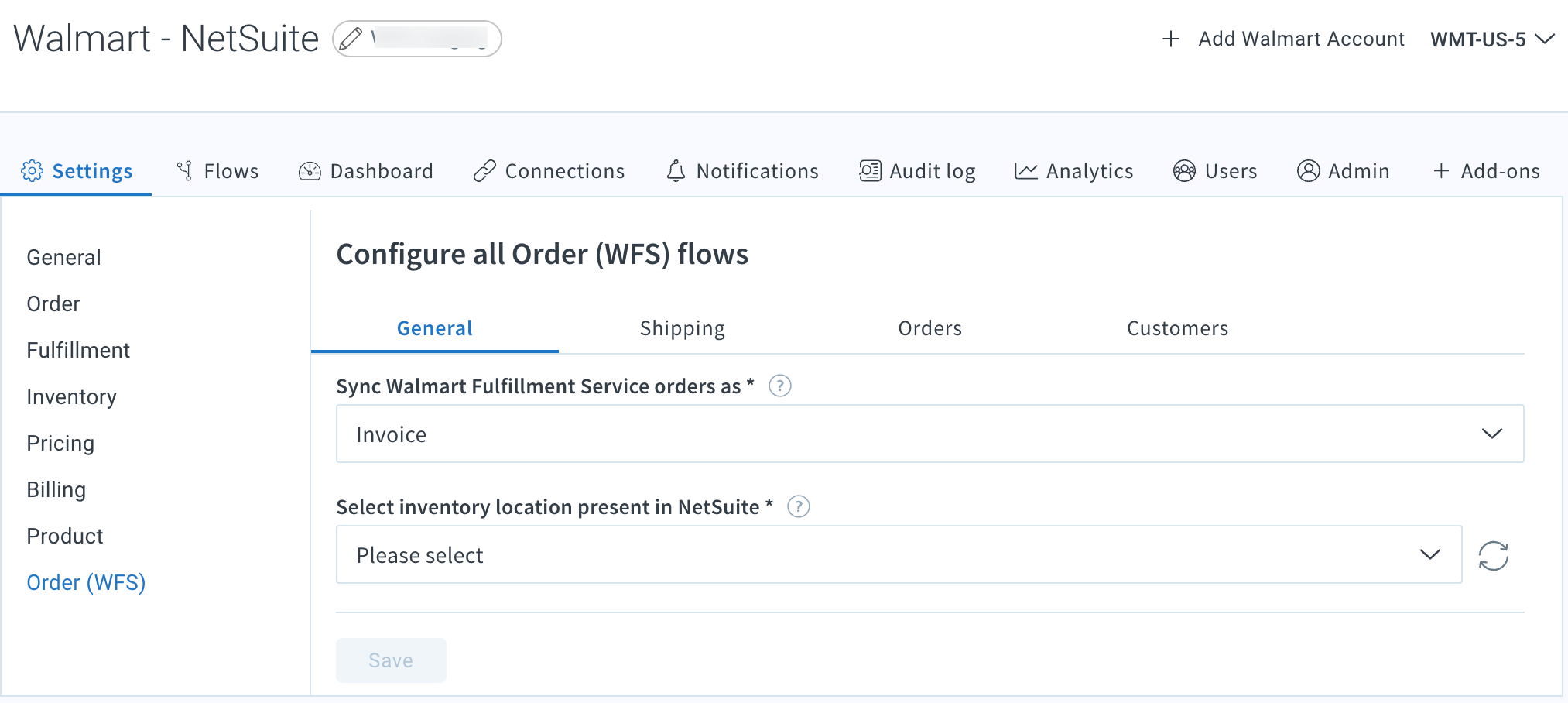Click the integration name edit field

(x=417, y=39)
